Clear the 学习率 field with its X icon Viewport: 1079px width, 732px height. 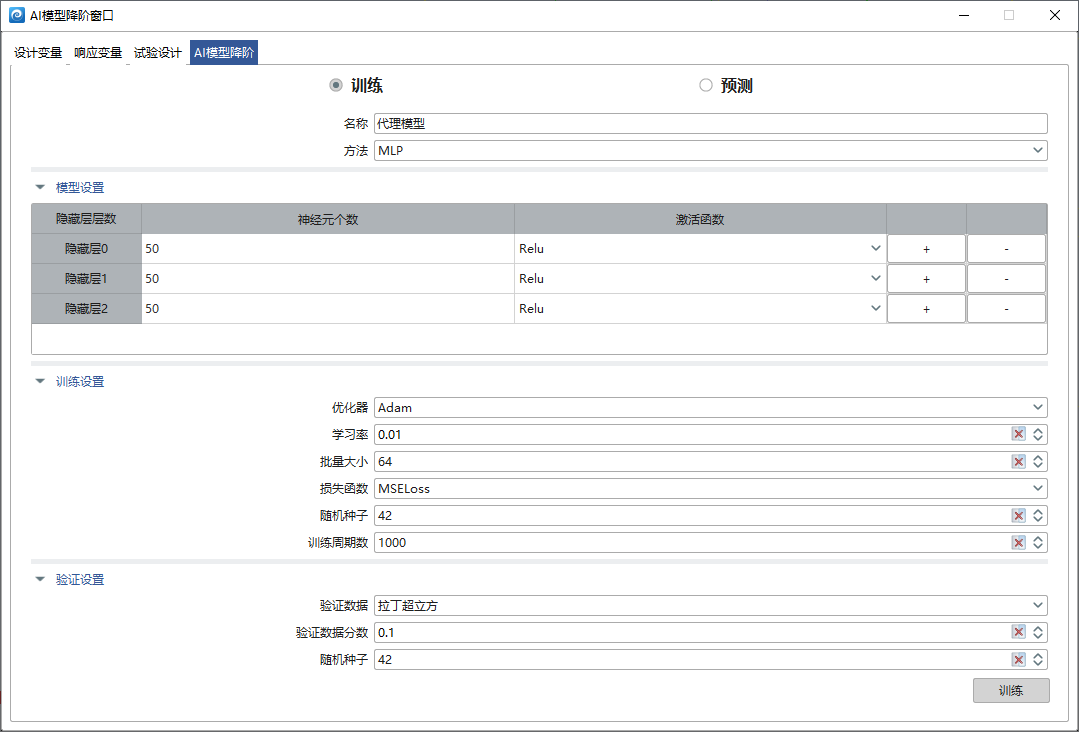coord(1018,434)
